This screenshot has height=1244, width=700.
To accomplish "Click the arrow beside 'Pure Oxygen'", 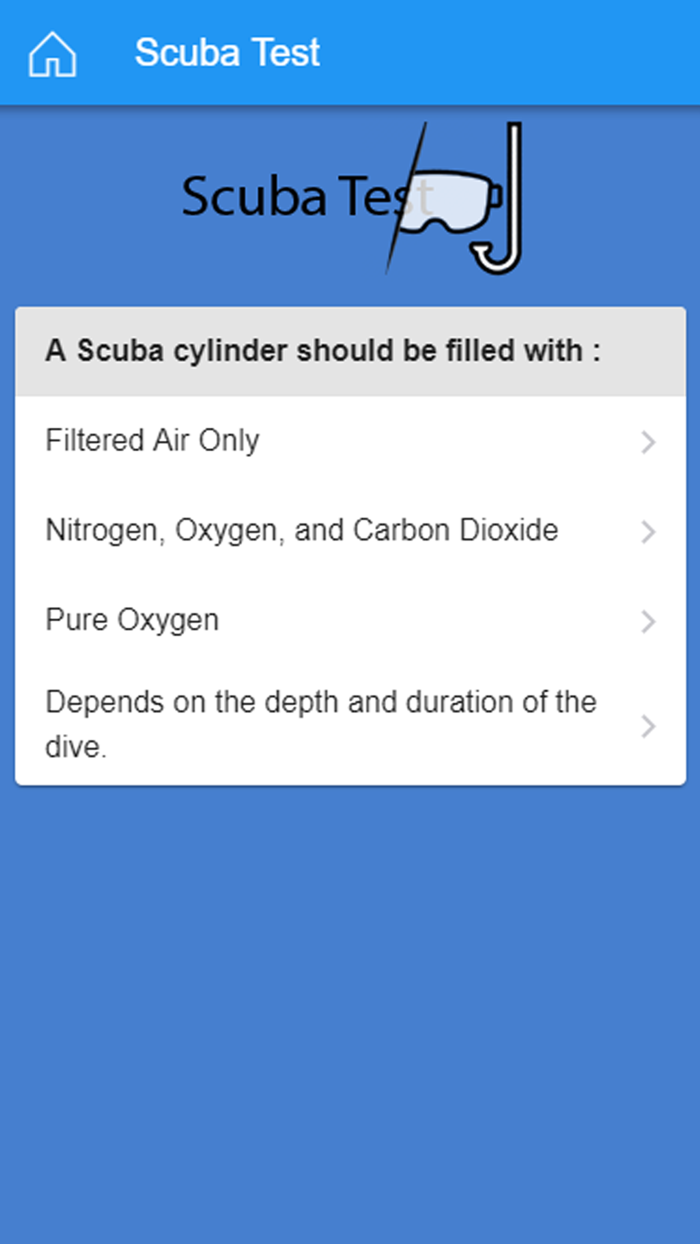I will 648,621.
